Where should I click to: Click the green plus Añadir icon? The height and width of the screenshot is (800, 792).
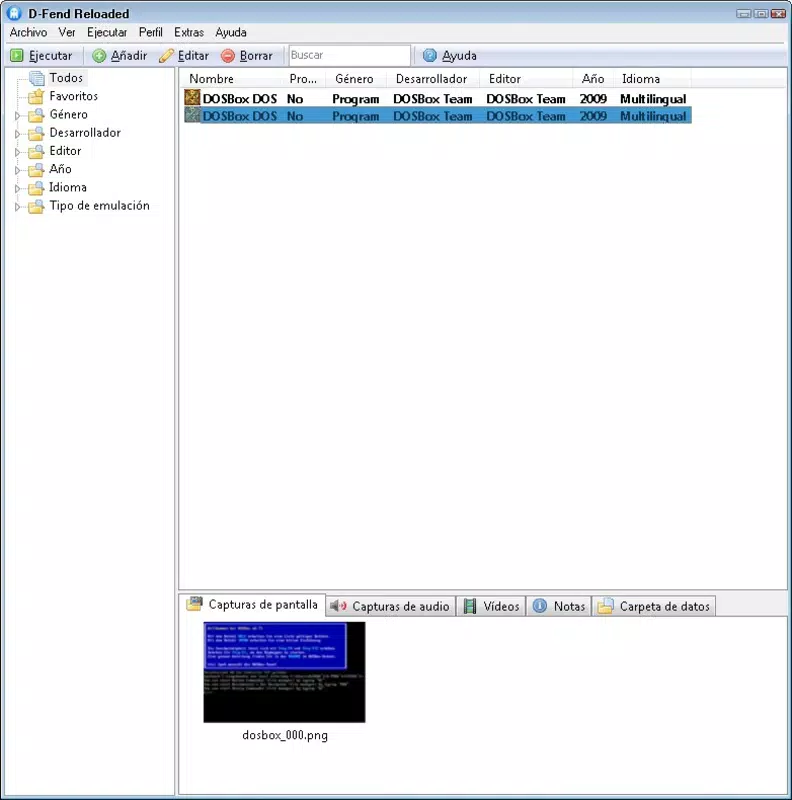99,55
